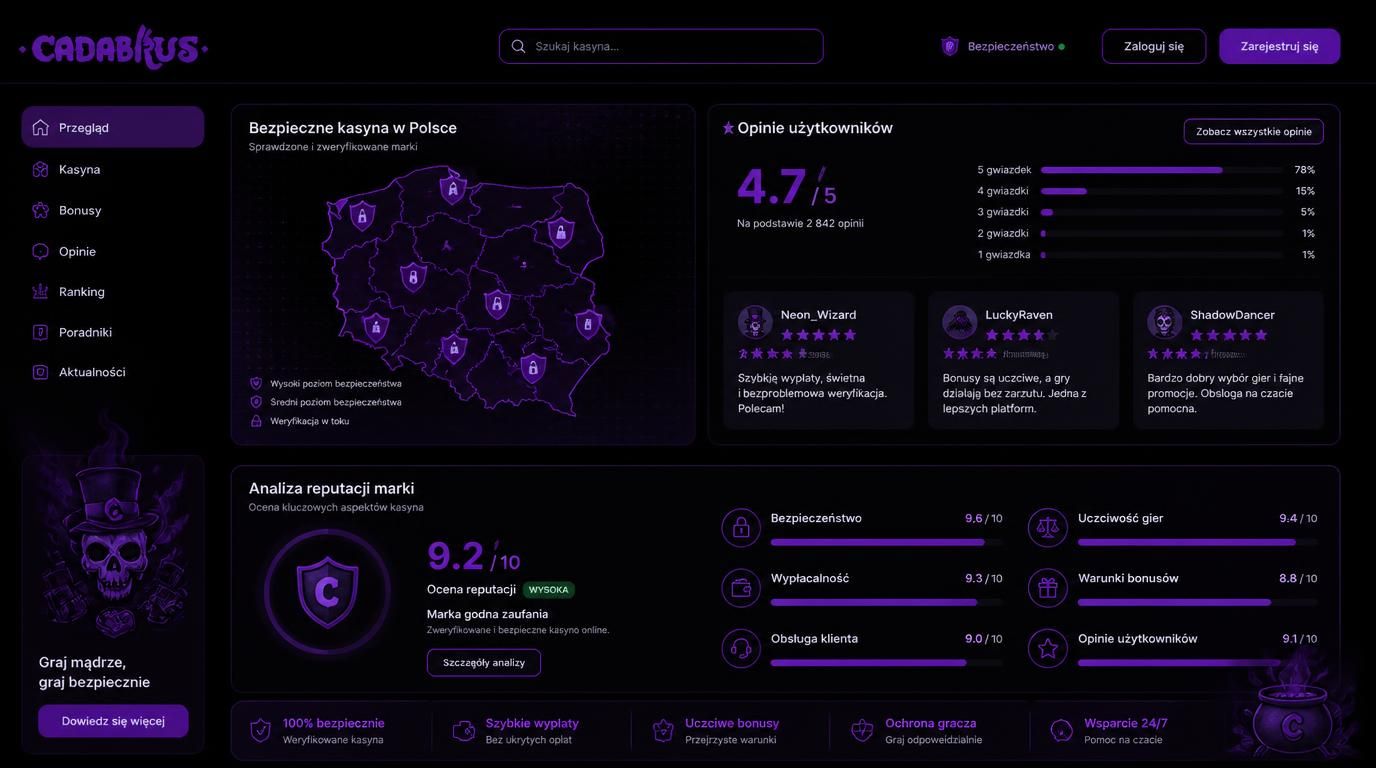Click the Zaloguj się button
Screen dimensions: 1376x768
[1154, 46]
